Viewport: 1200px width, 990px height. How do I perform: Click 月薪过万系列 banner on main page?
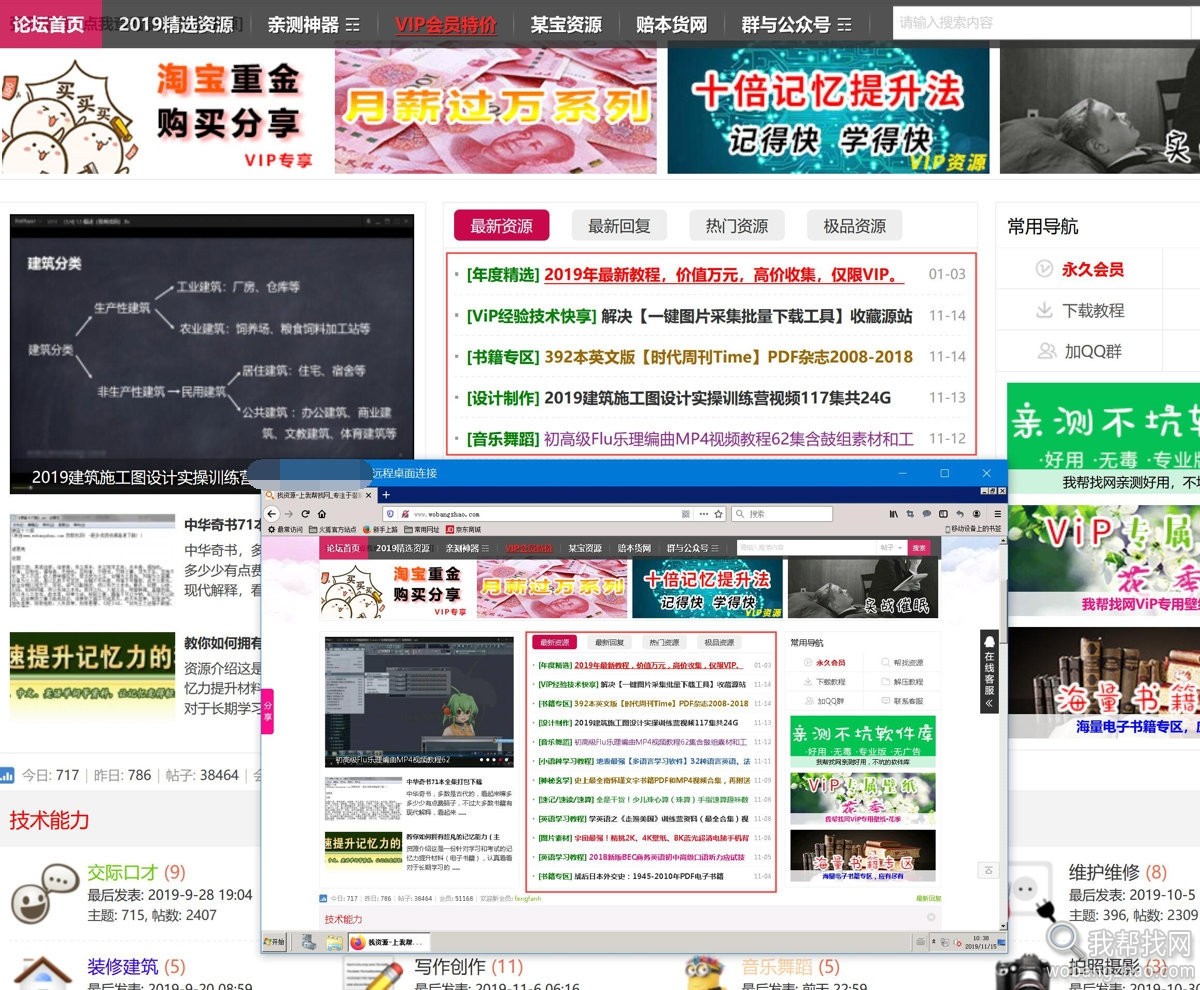(496, 113)
